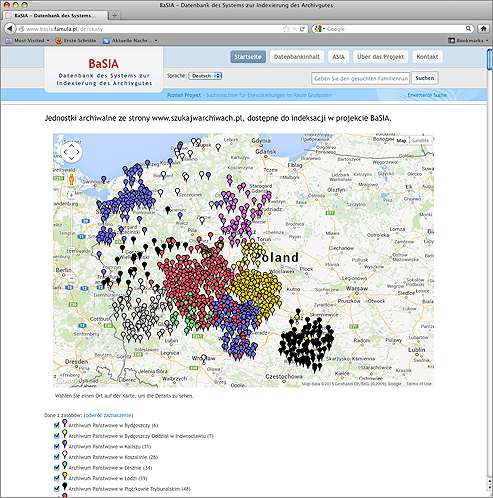Click the blue legend pin for Kalisz archive
This screenshot has height=498, width=493.
[65, 444]
